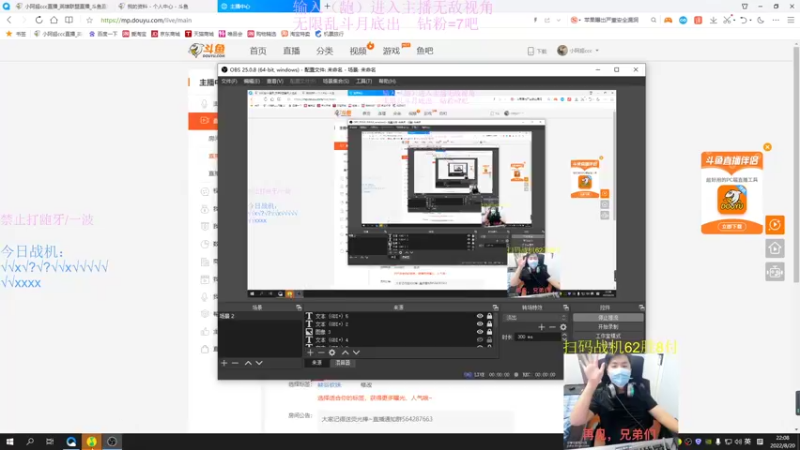Go to 首页 in Douyu navigation

[x=258, y=51]
